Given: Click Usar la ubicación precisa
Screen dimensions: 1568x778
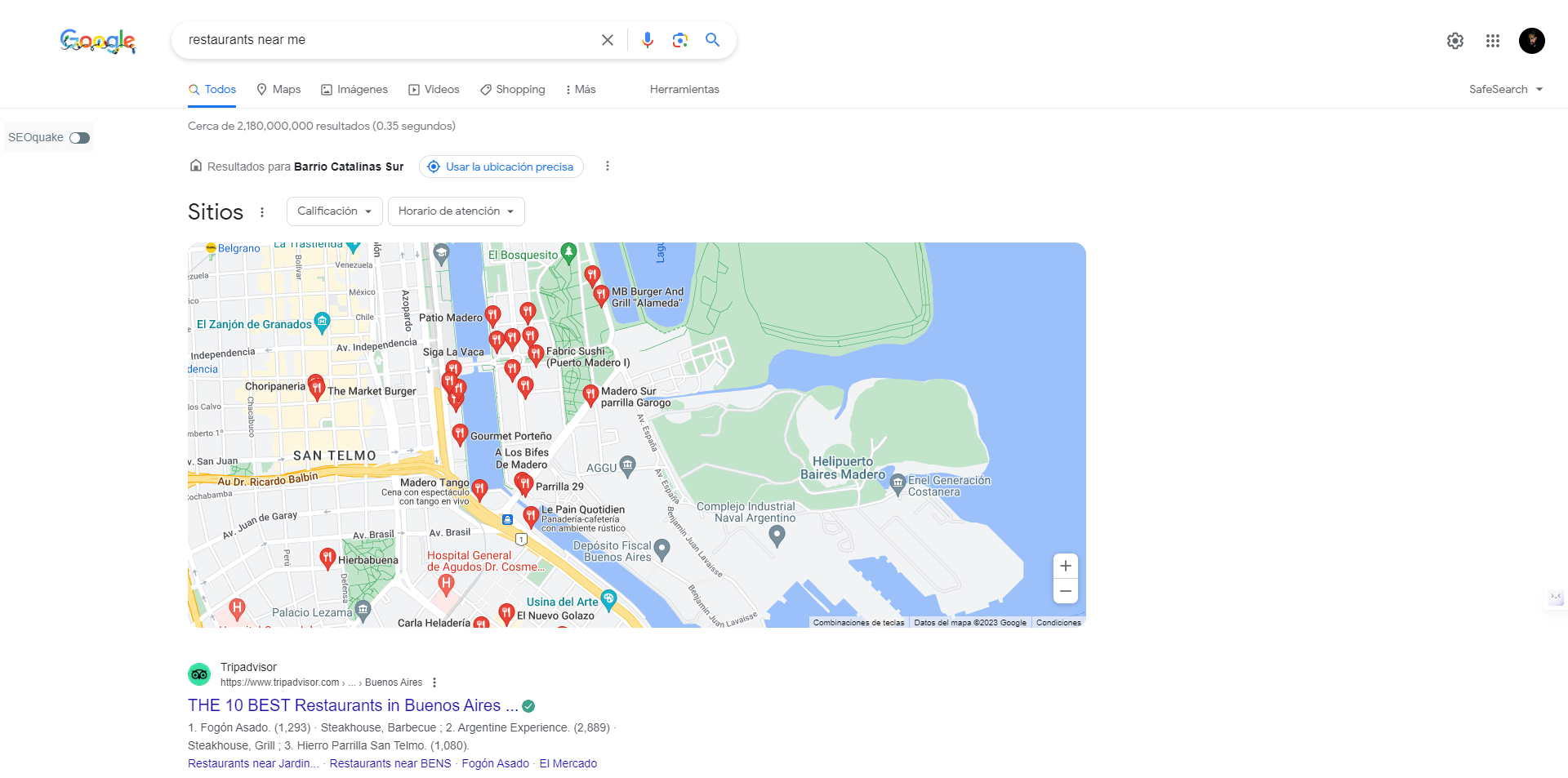Looking at the screenshot, I should [x=501, y=167].
